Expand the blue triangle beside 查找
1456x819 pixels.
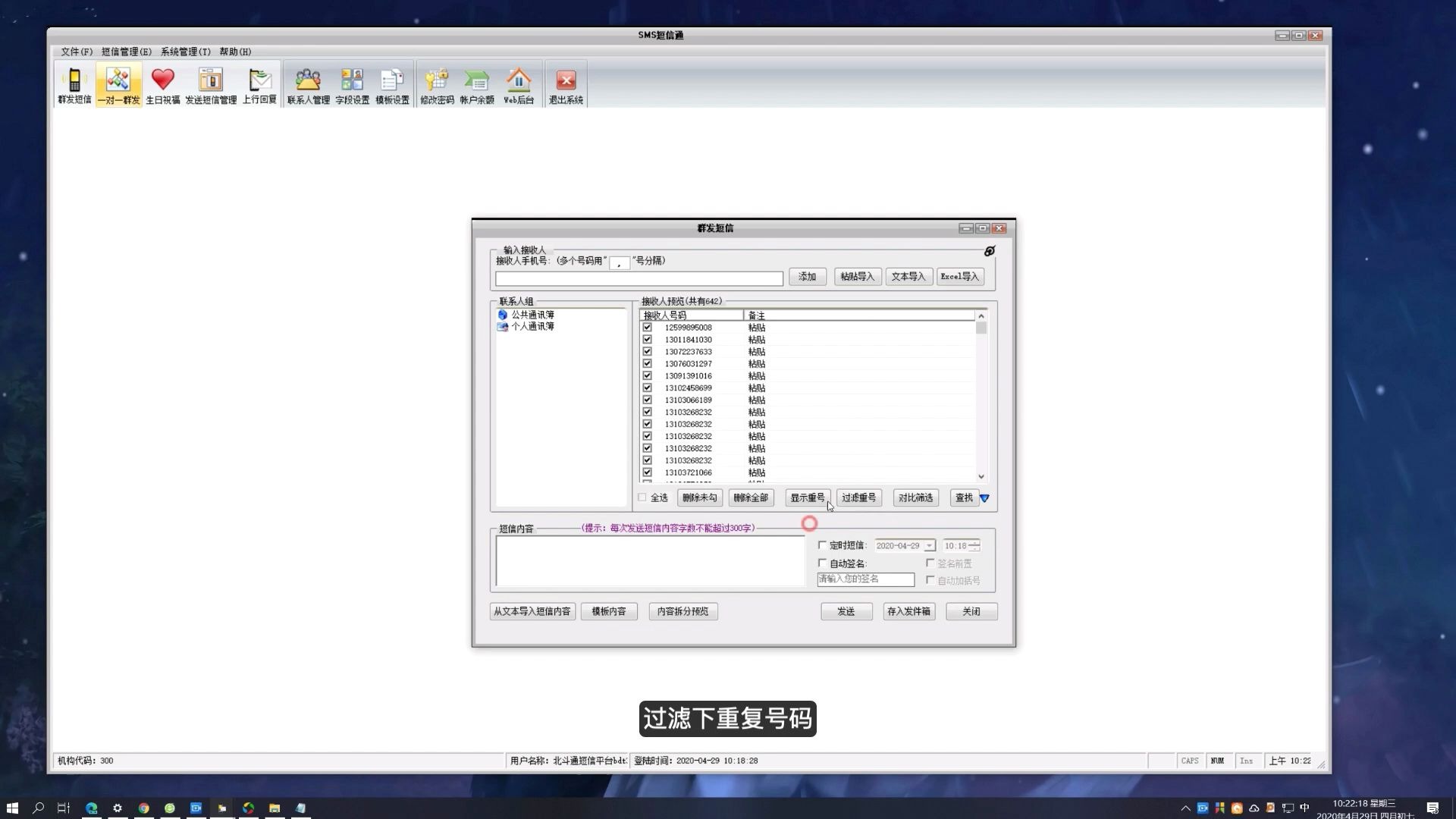pyautogui.click(x=984, y=498)
